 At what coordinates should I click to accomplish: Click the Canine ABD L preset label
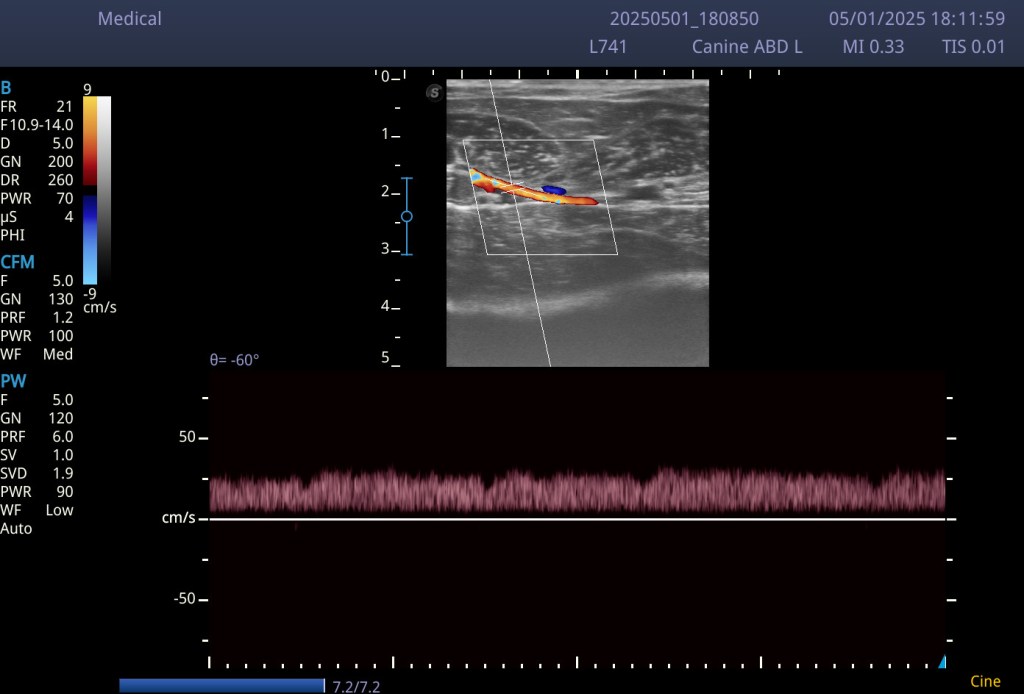coord(747,47)
